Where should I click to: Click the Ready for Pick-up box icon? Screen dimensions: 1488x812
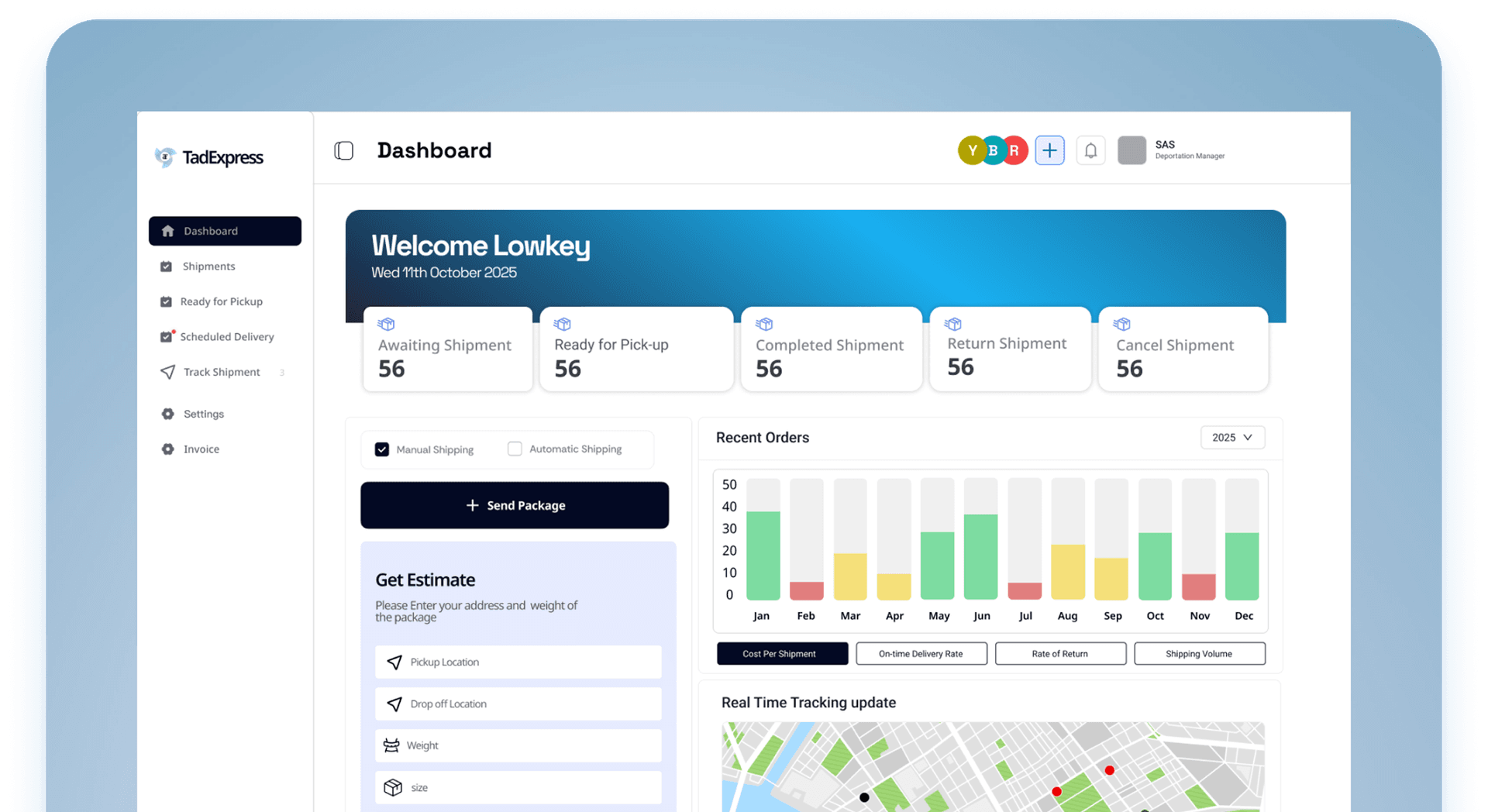coord(562,324)
